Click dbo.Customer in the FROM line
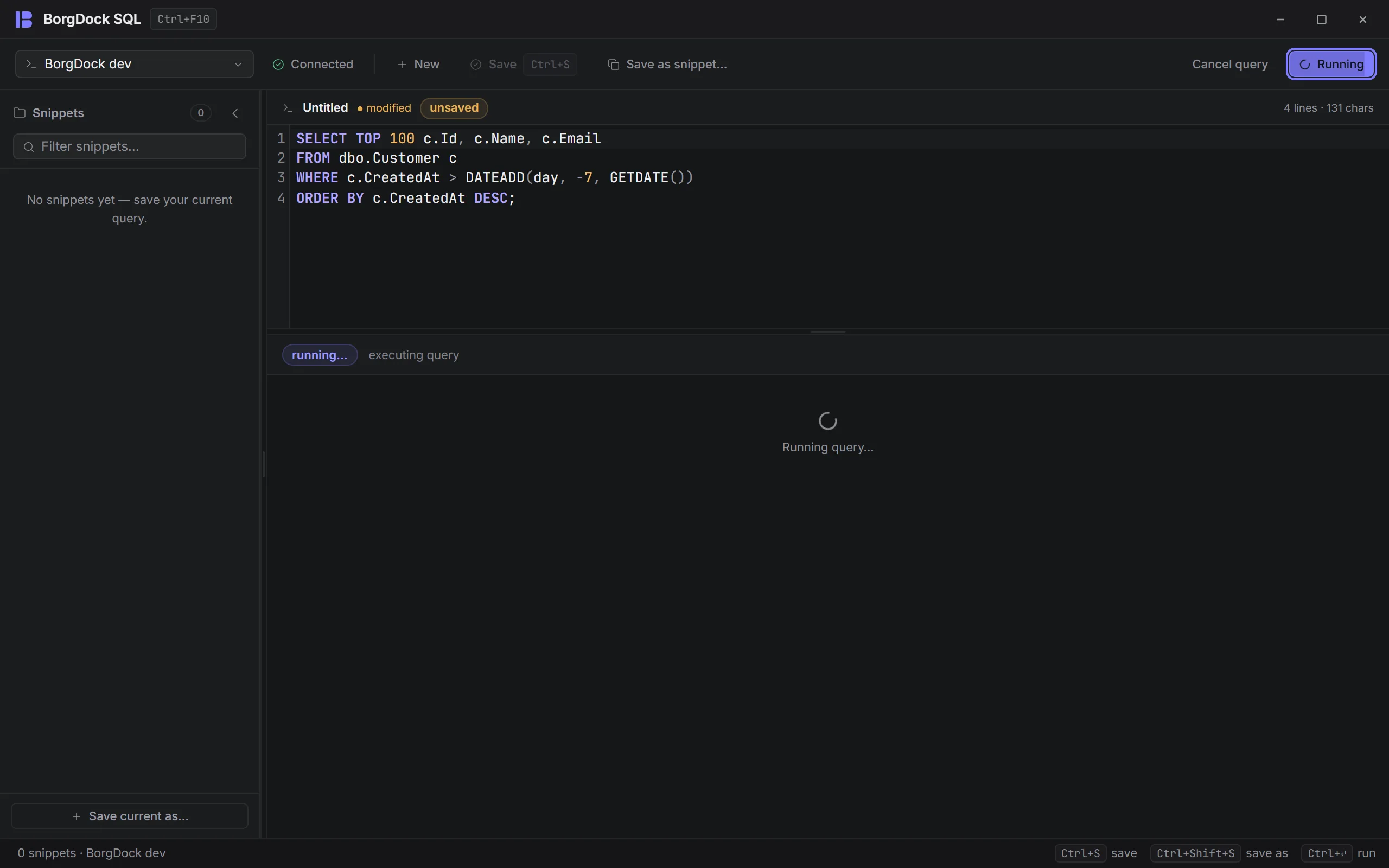The image size is (1389, 868). (x=389, y=158)
